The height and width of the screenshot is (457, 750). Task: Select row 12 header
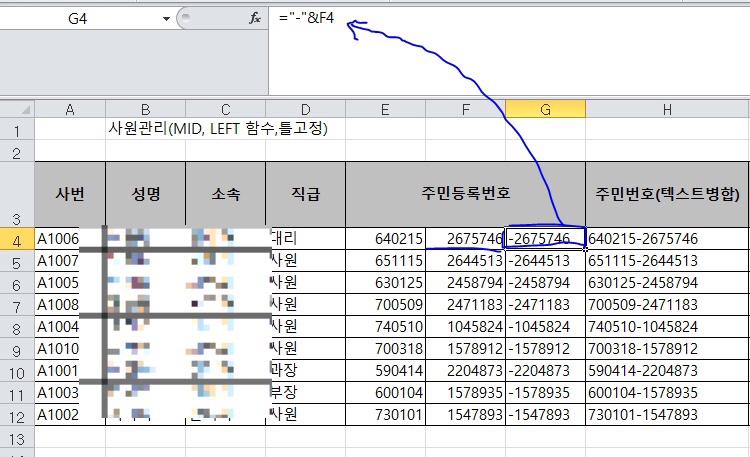(17, 415)
